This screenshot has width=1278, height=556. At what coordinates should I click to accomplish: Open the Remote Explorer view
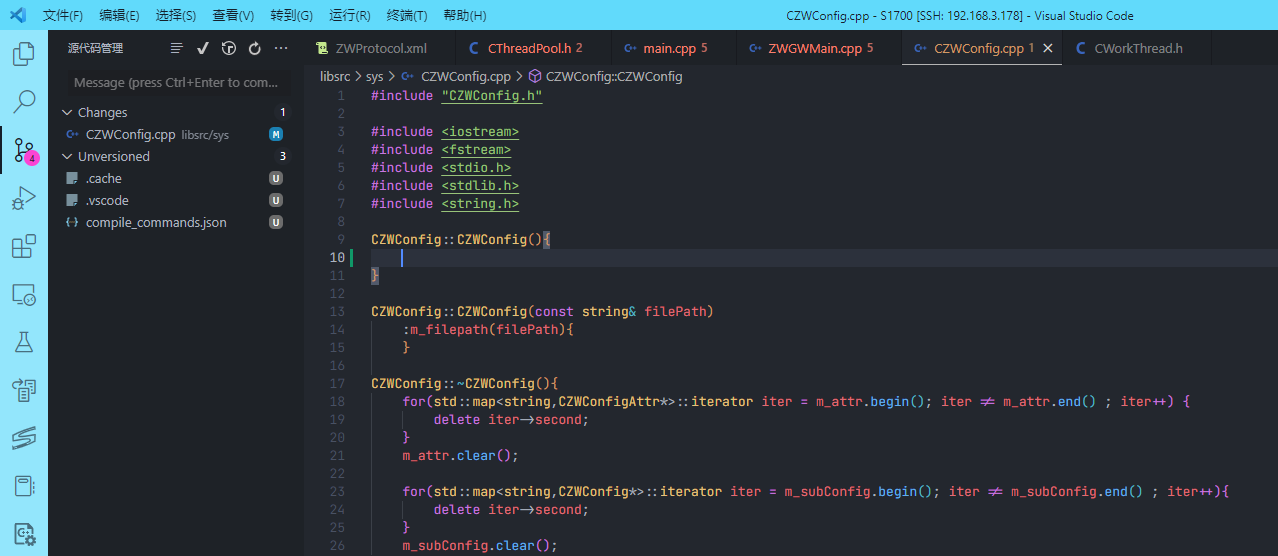(x=24, y=295)
